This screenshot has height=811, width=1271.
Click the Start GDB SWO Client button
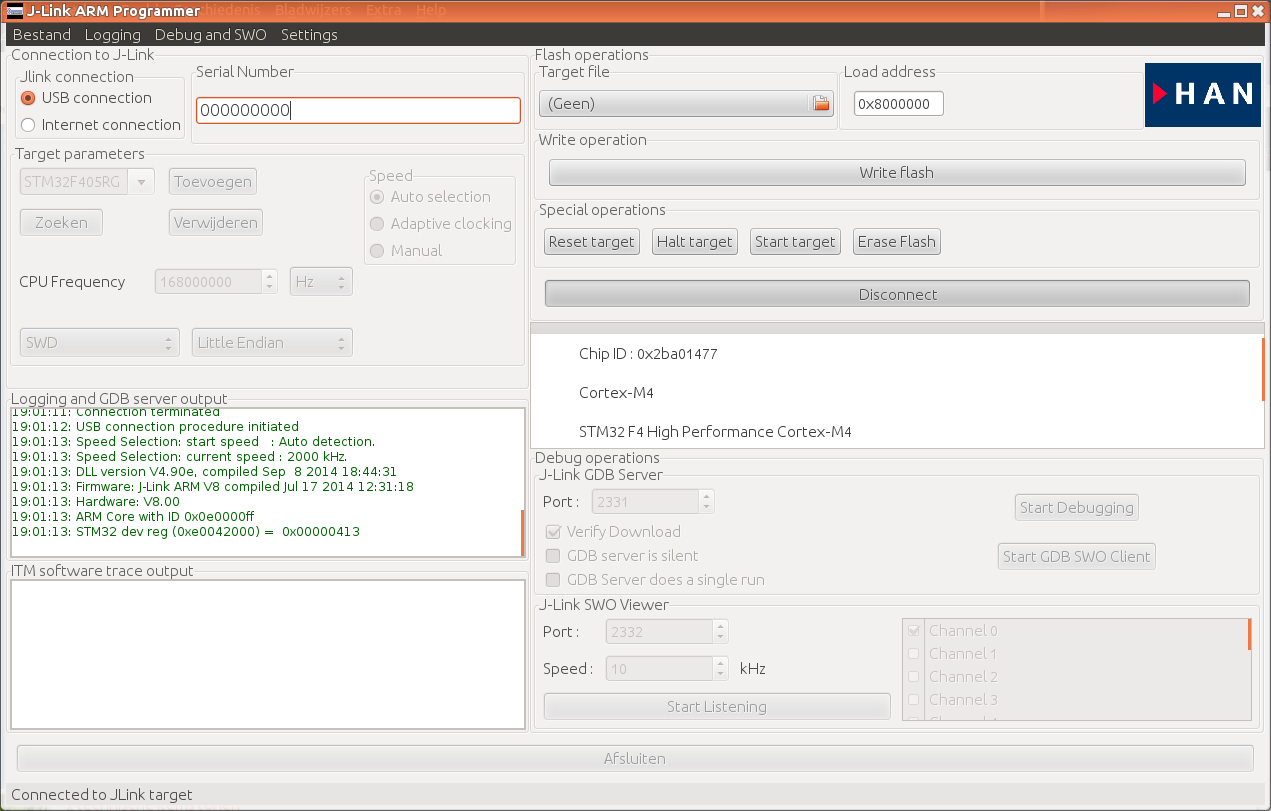click(1076, 557)
